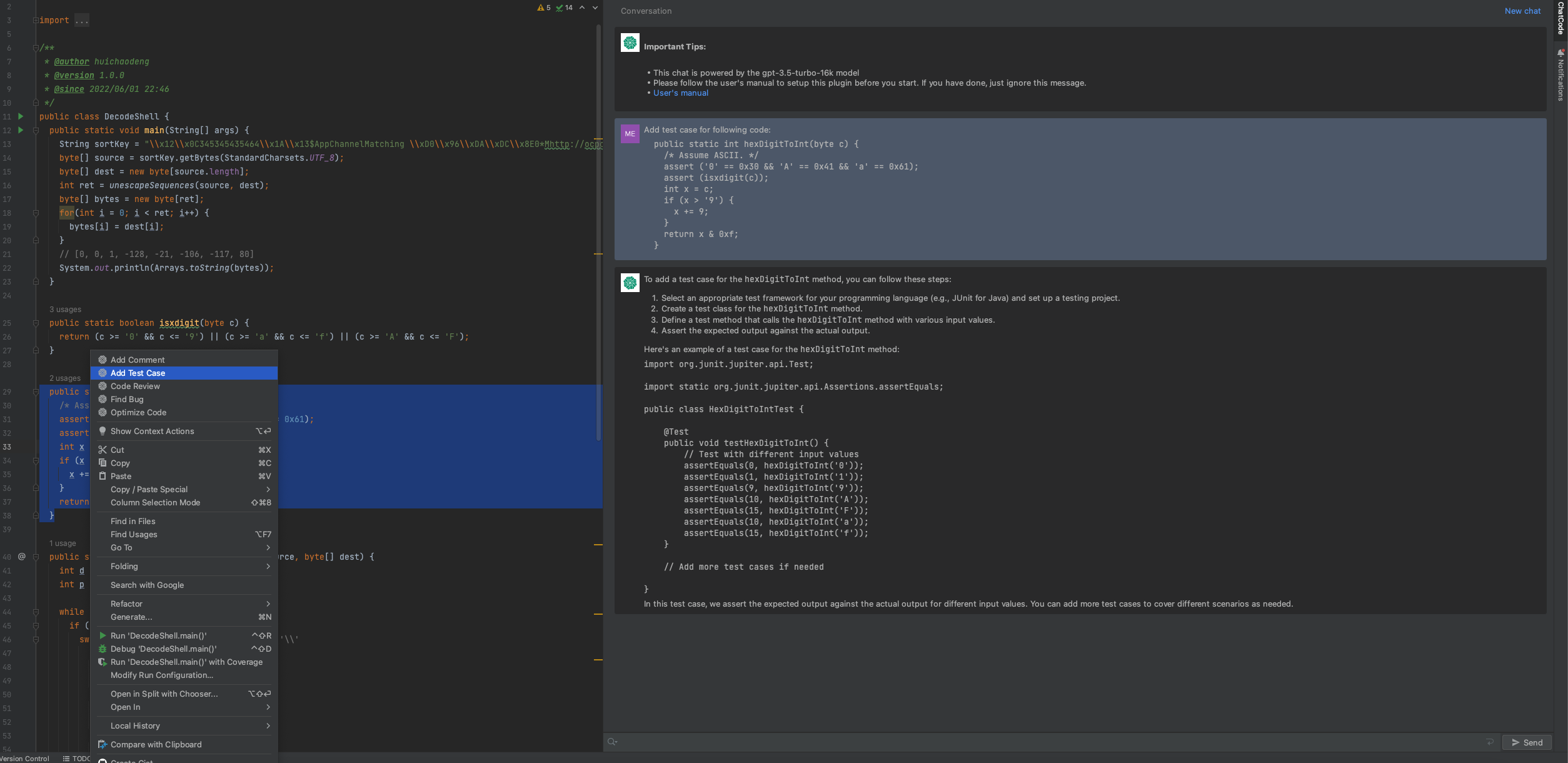Click the soft-wrap icon next to Send
This screenshot has width=1568, height=763.
click(1490, 742)
